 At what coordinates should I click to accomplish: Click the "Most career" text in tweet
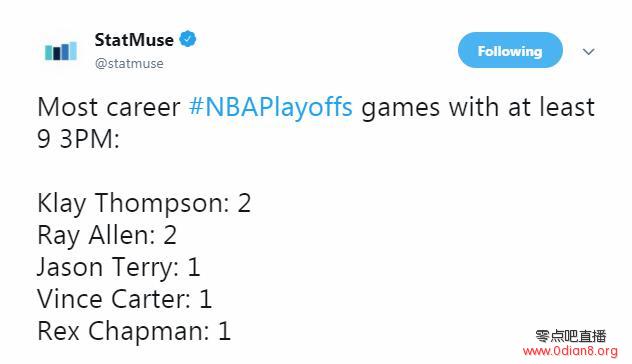[x=108, y=107]
